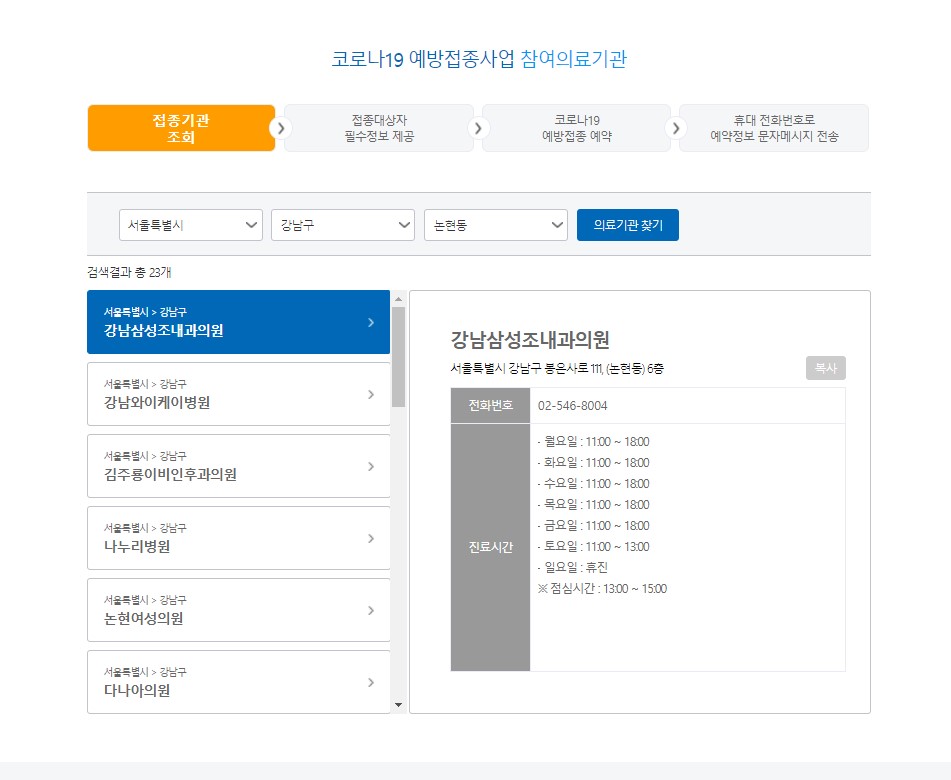Click chevron on the 김주룡이비인후과의원 row
The height and width of the screenshot is (780, 951).
[x=371, y=466]
